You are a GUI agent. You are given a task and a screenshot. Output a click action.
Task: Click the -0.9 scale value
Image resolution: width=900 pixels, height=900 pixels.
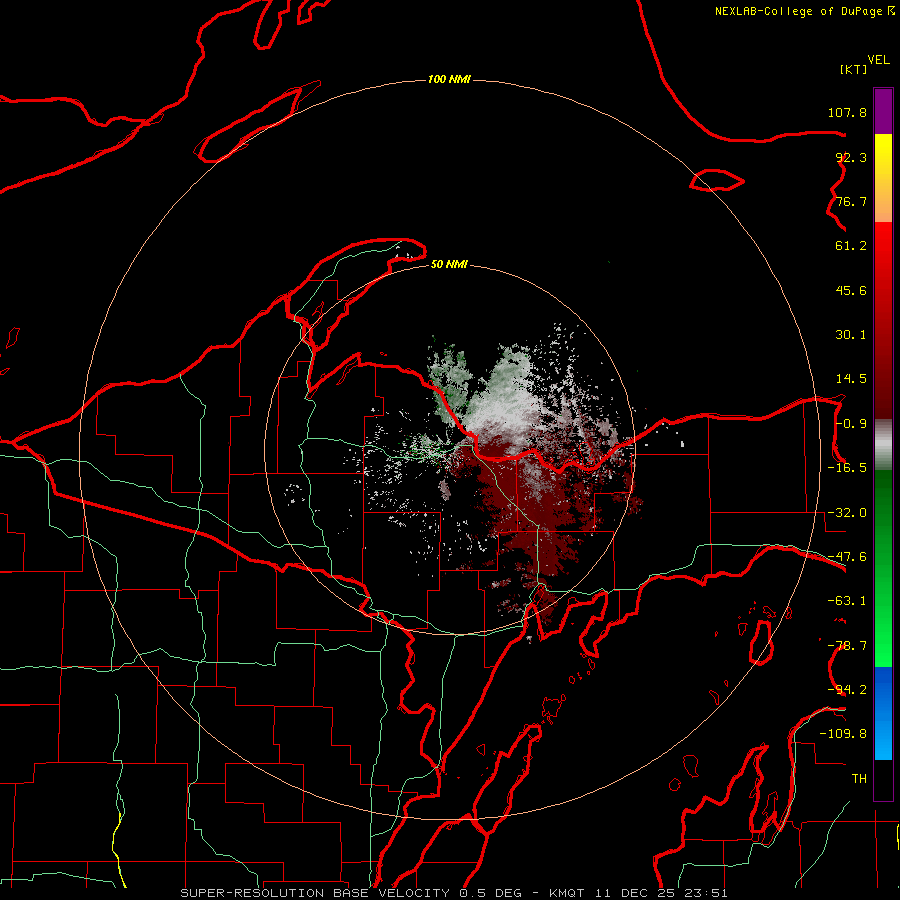(x=851, y=424)
